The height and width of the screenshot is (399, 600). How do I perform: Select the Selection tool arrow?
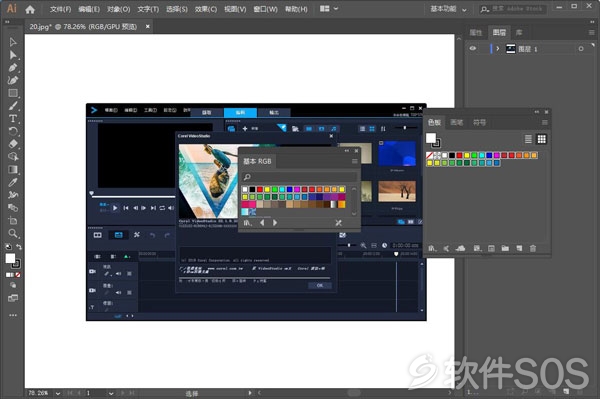click(13, 42)
